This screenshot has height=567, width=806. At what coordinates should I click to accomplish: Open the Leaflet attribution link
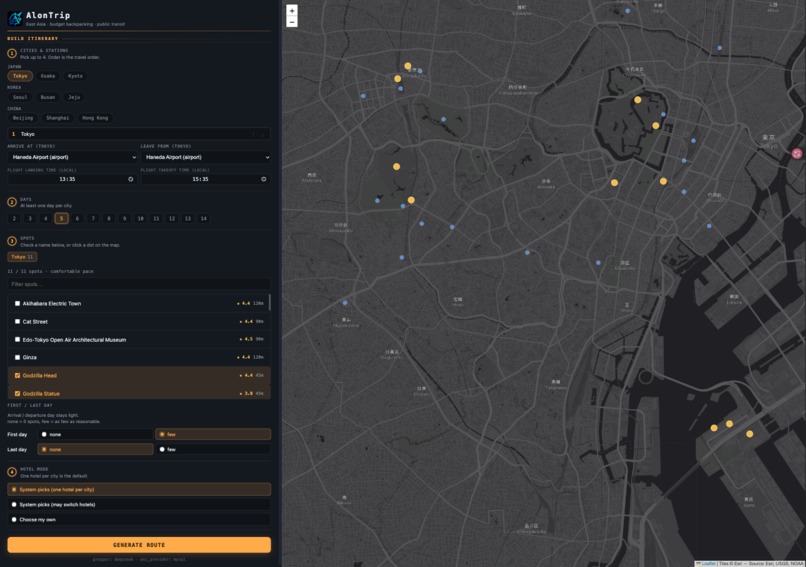708,563
